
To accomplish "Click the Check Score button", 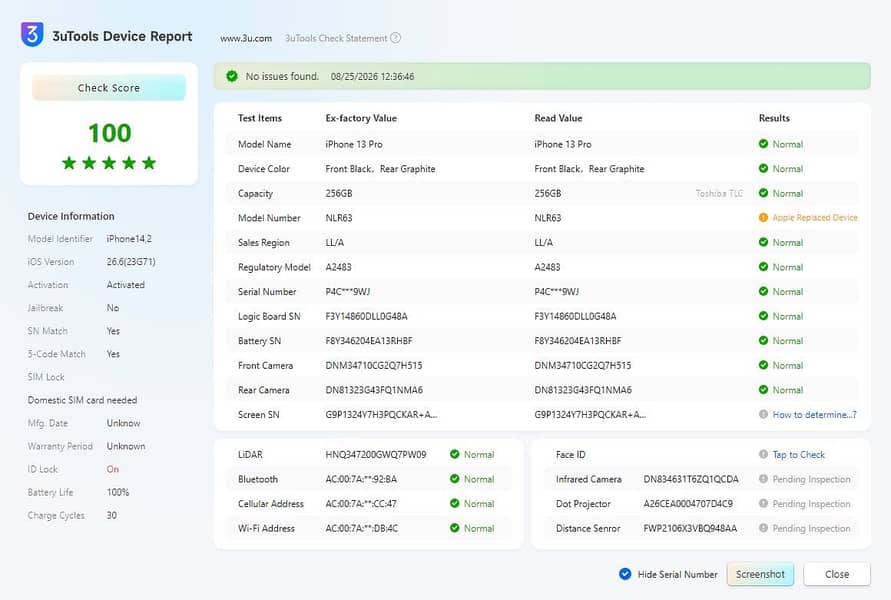I will click(x=109, y=88).
